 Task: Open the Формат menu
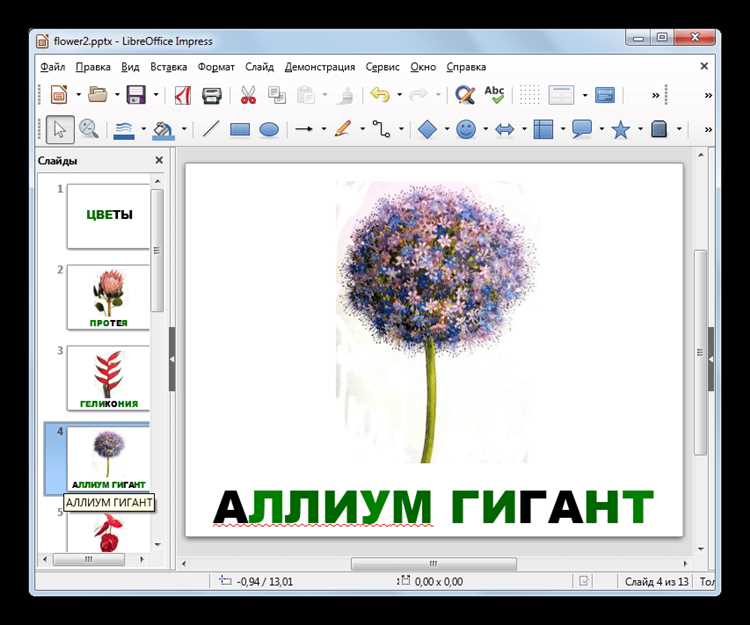[x=216, y=67]
